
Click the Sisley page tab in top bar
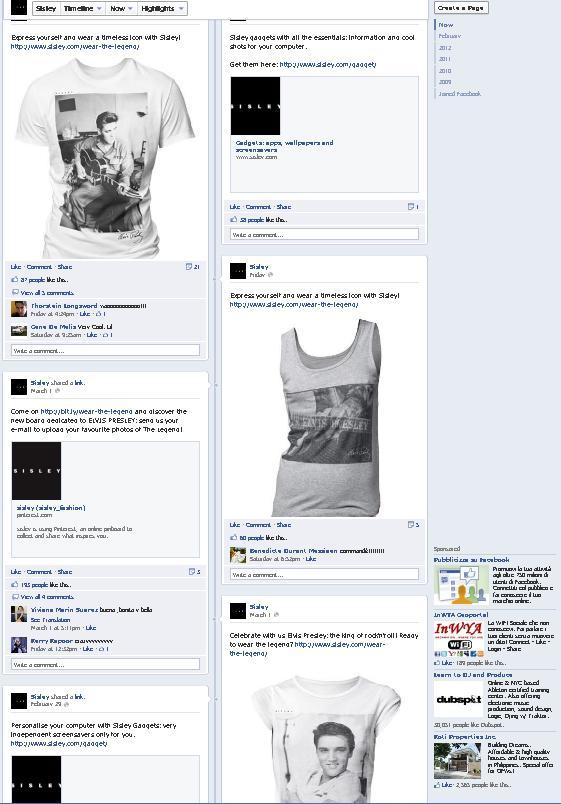click(46, 8)
